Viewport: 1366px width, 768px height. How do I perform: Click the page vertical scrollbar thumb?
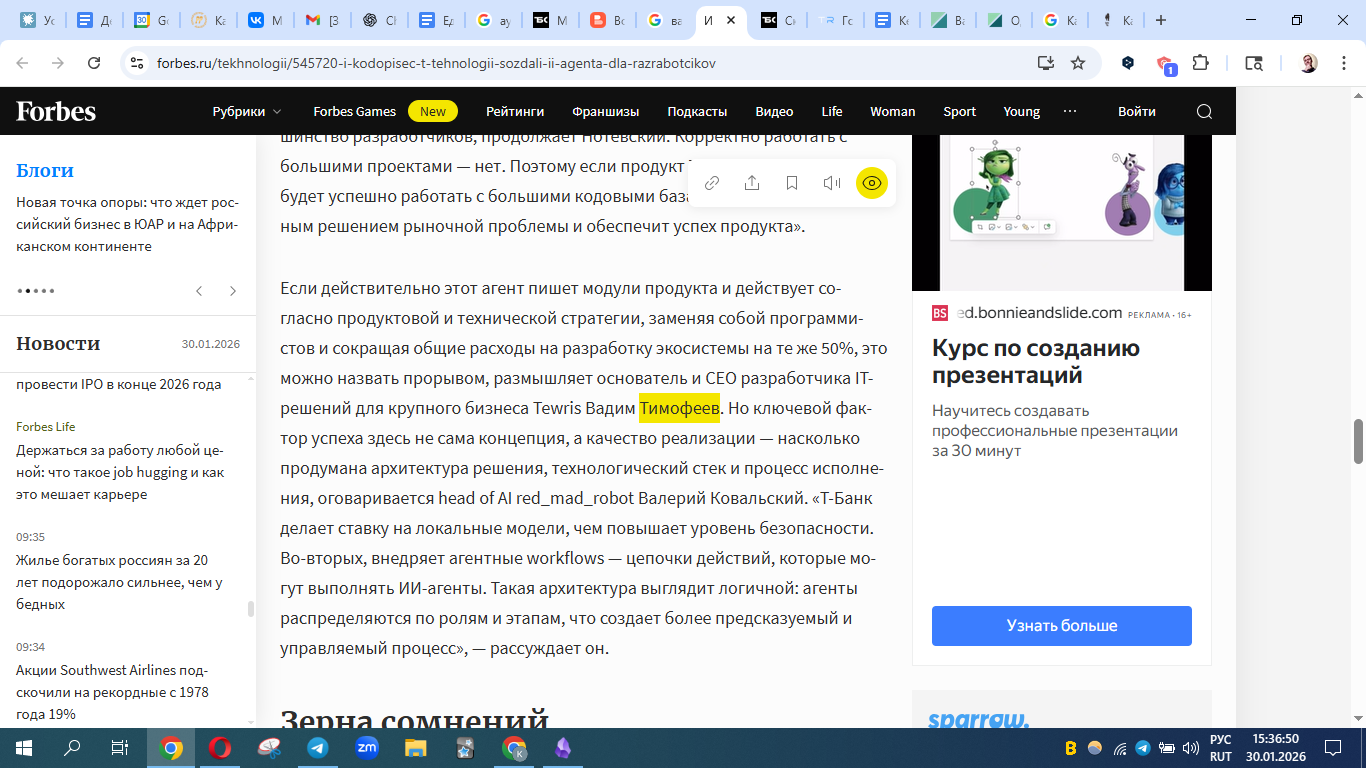(1358, 442)
